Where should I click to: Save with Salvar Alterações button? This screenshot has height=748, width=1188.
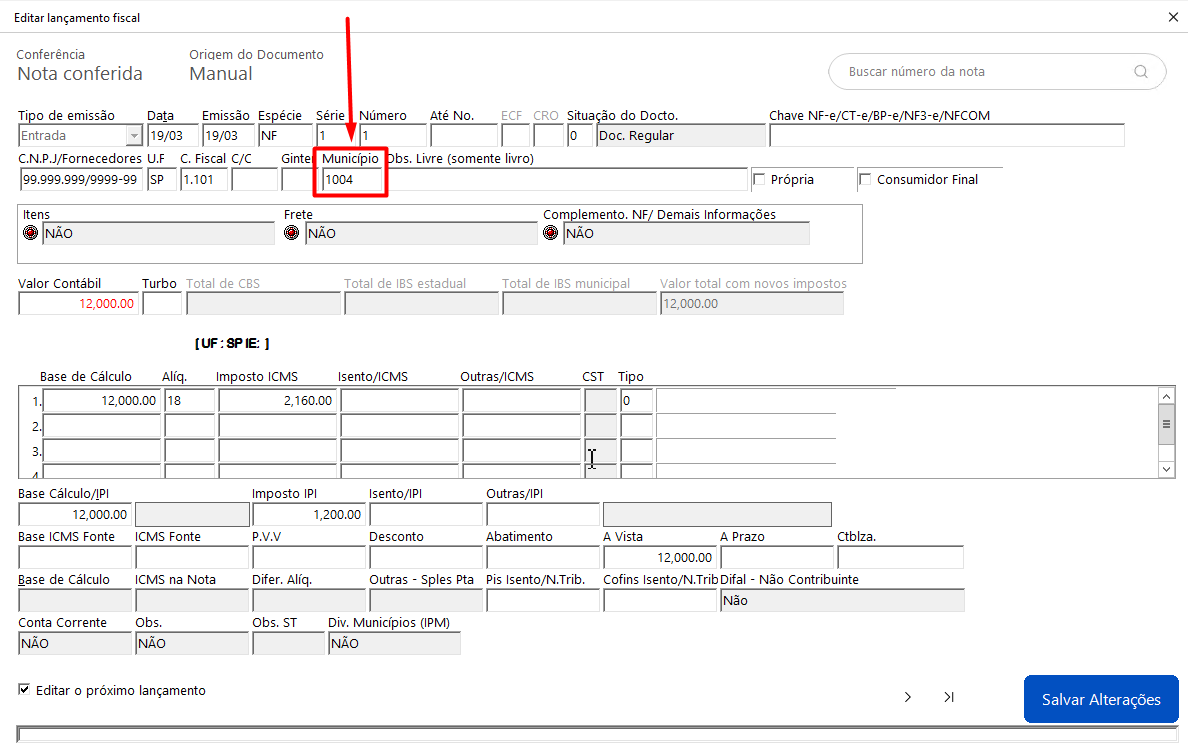pos(1101,699)
